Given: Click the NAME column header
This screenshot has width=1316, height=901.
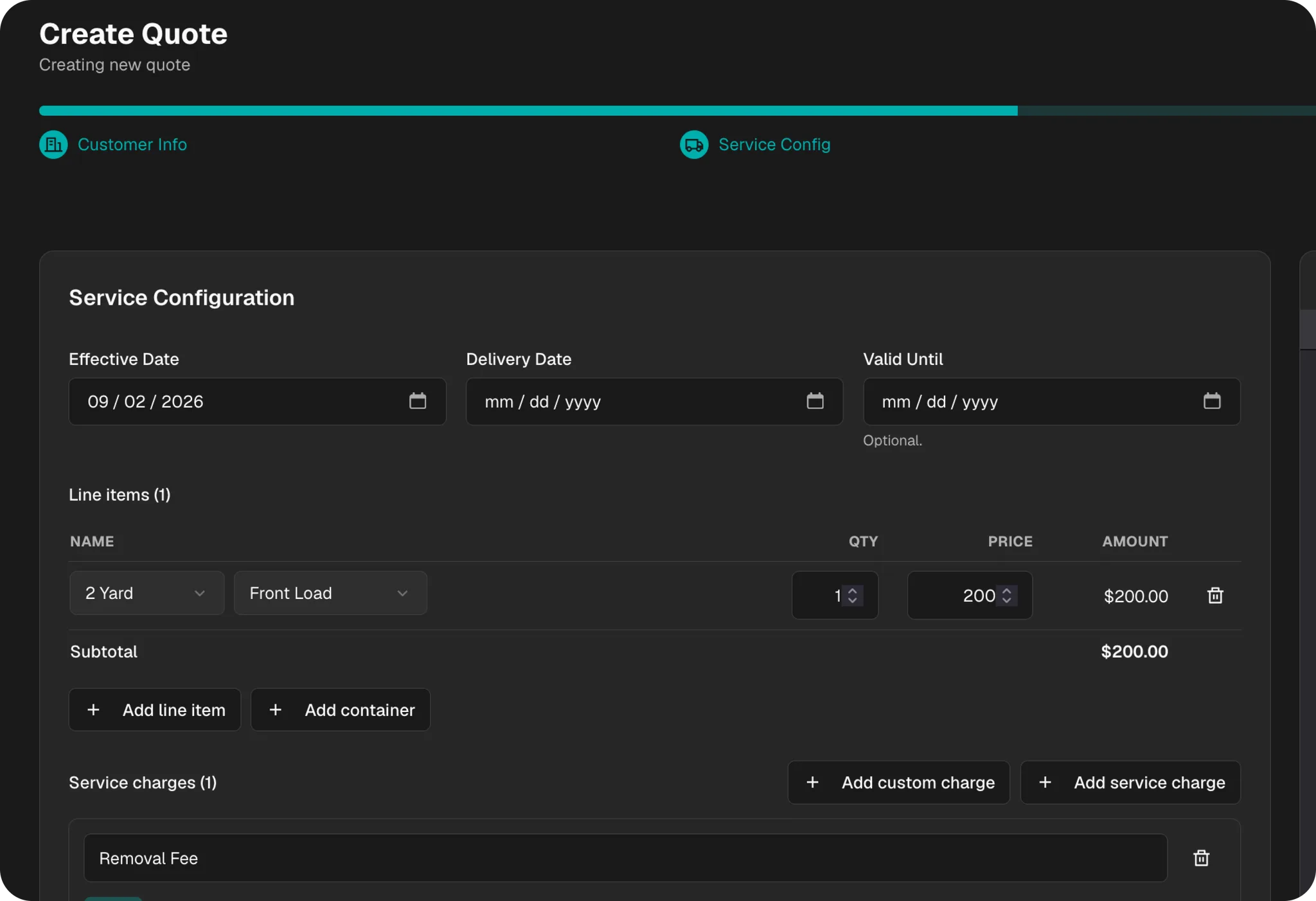Looking at the screenshot, I should tap(92, 541).
